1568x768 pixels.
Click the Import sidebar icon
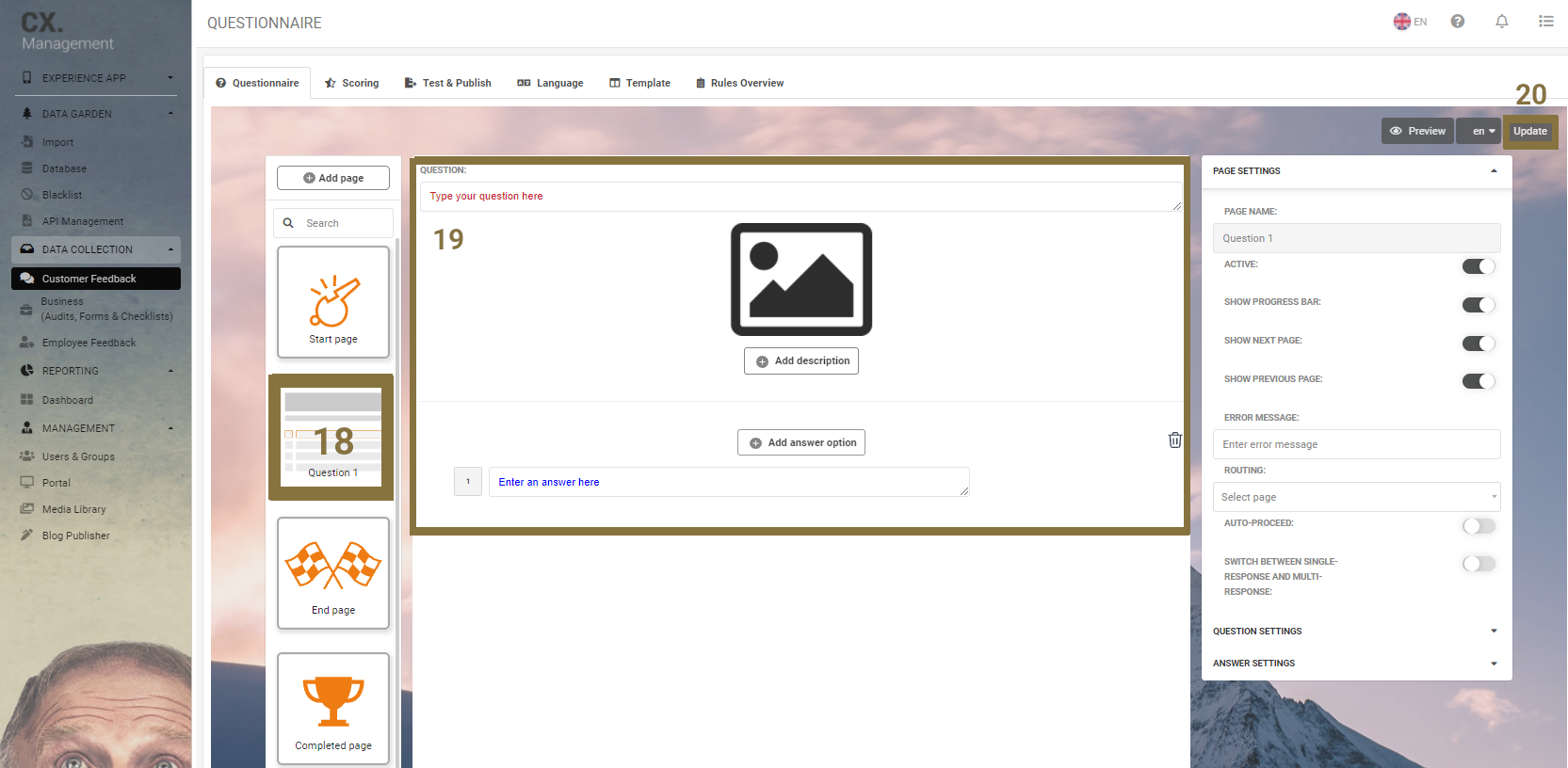(27, 142)
